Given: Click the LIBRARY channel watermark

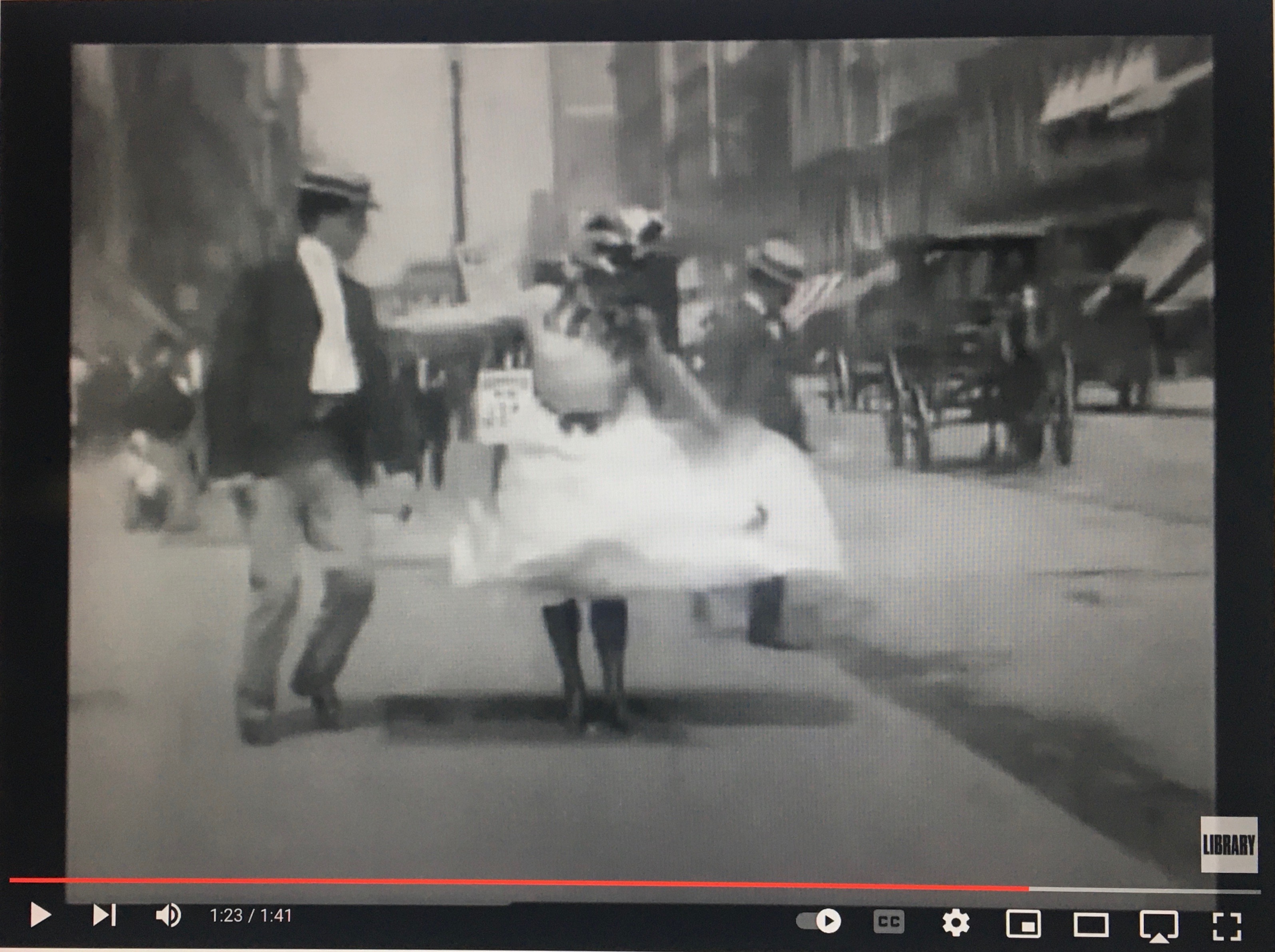Looking at the screenshot, I should click(x=1228, y=845).
